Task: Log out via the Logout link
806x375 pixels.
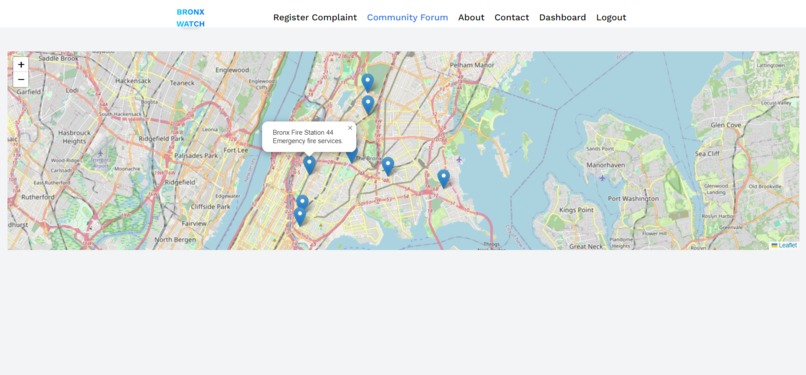Action: pyautogui.click(x=611, y=17)
